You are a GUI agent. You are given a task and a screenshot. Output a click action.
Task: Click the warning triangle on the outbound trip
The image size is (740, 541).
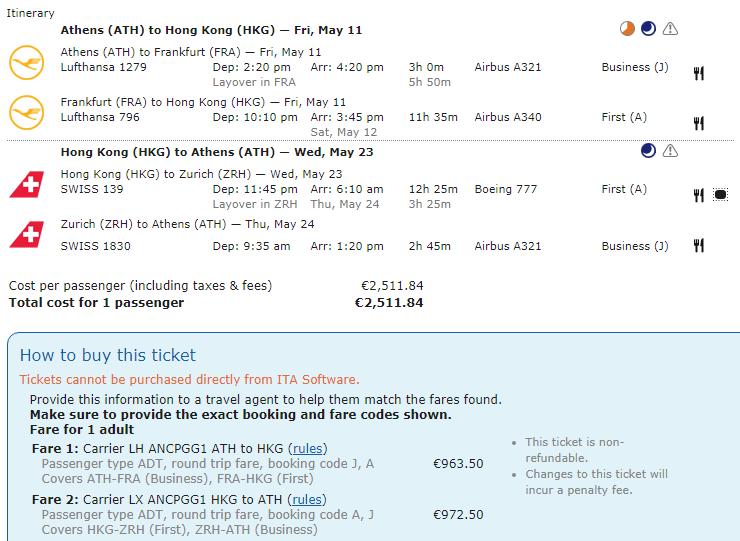click(x=670, y=29)
